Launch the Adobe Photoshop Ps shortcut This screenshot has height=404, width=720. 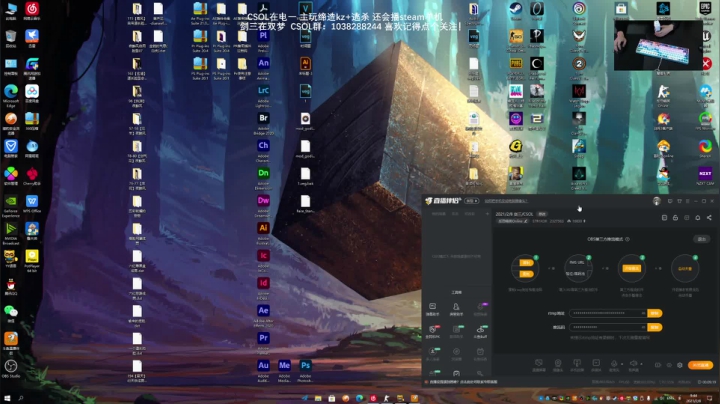coord(305,370)
